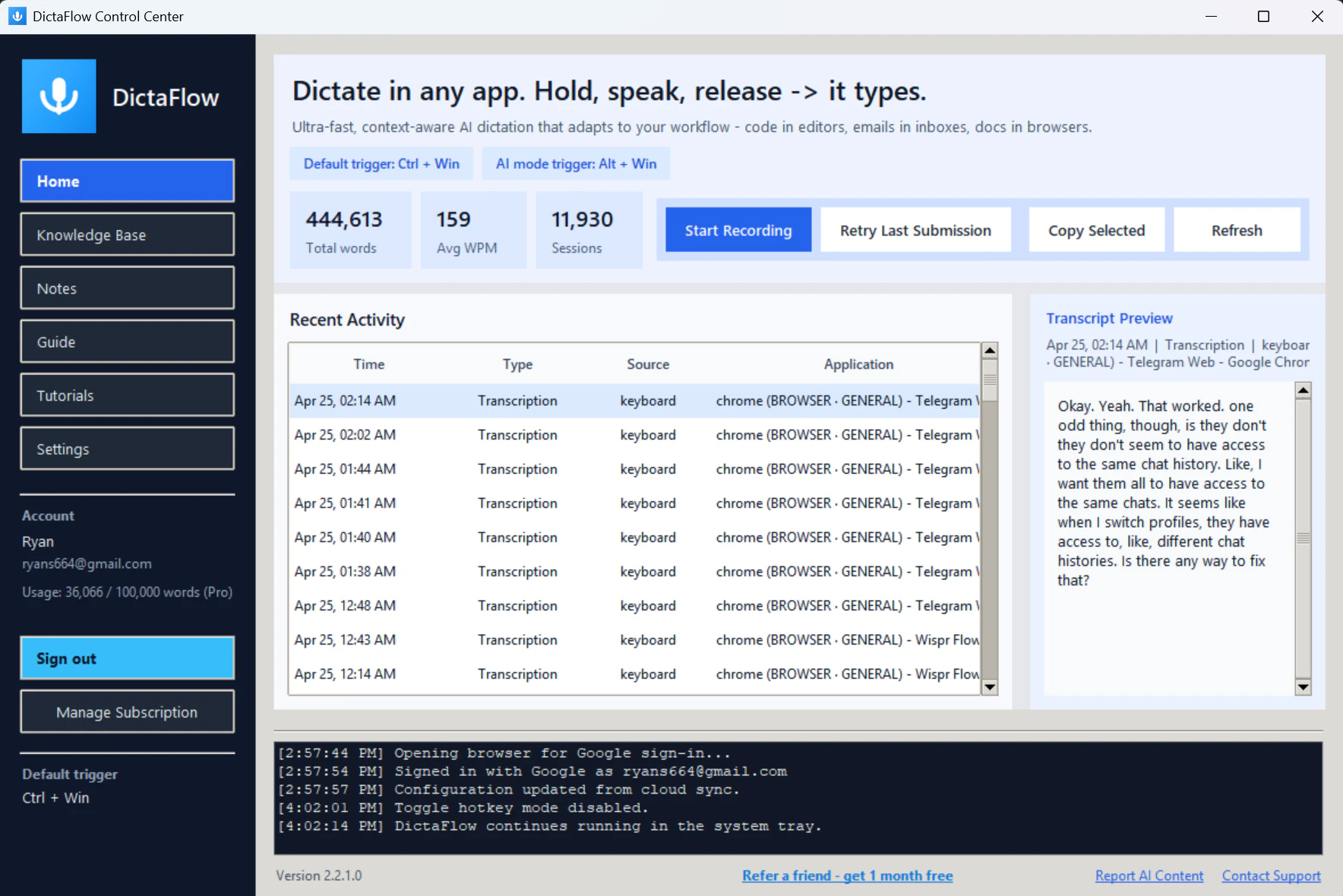The width and height of the screenshot is (1343, 896).
Task: Click the transcript preview scroll down arrow
Action: (1303, 687)
